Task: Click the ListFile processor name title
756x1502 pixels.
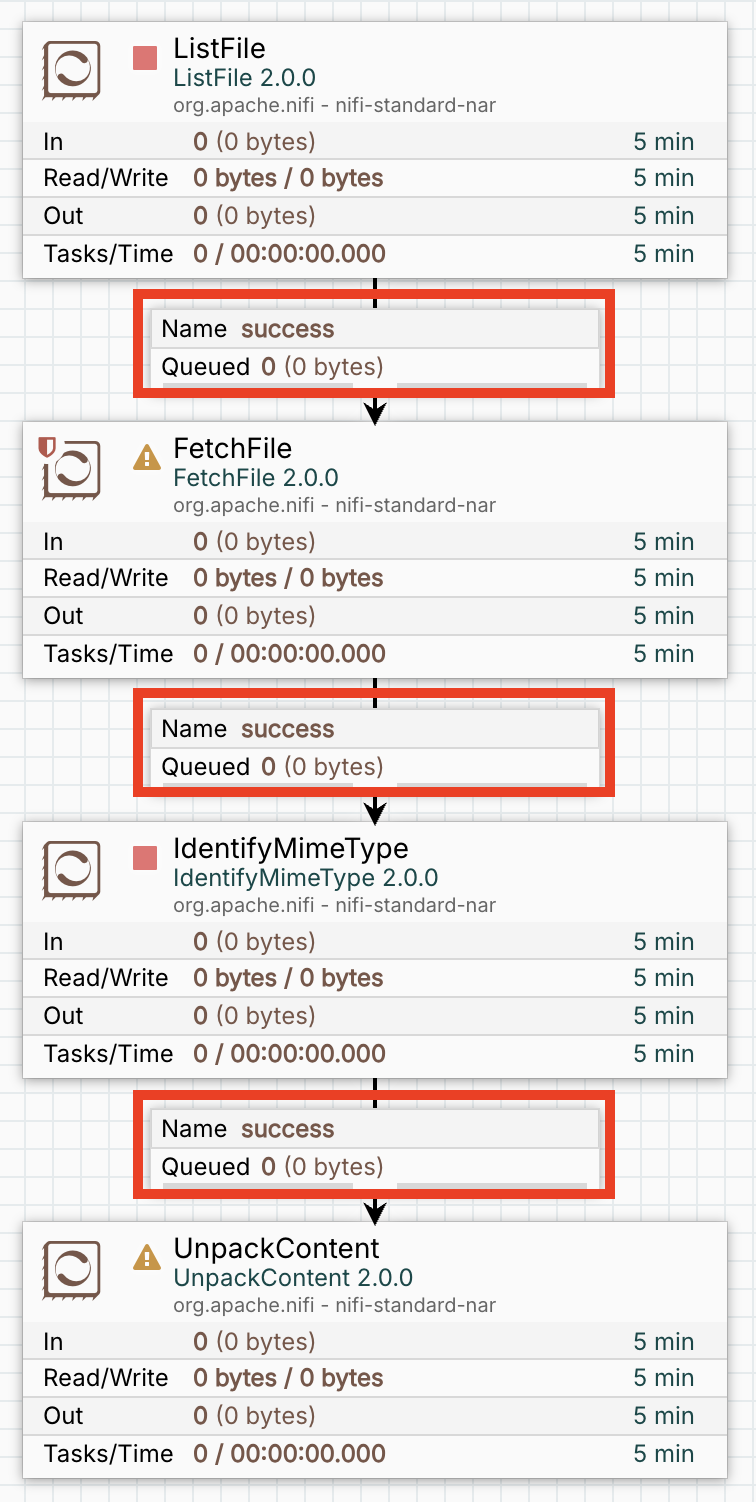Action: pos(219,48)
